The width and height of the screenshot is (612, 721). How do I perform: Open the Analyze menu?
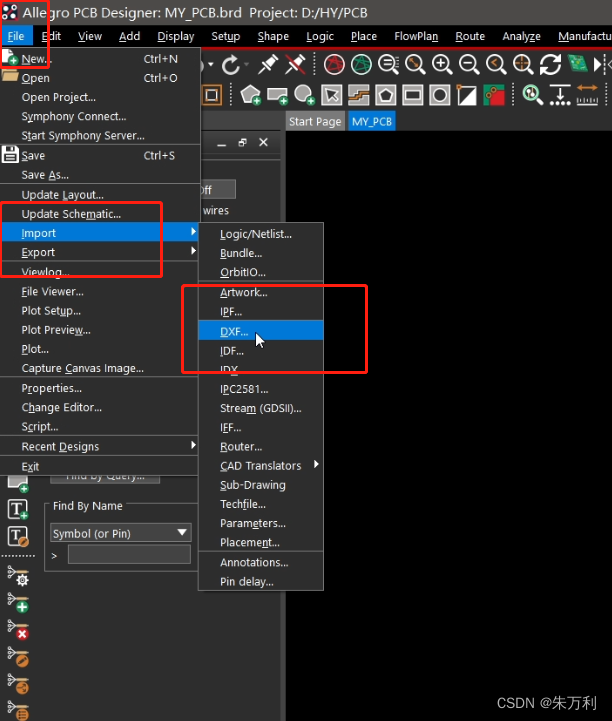click(x=521, y=36)
